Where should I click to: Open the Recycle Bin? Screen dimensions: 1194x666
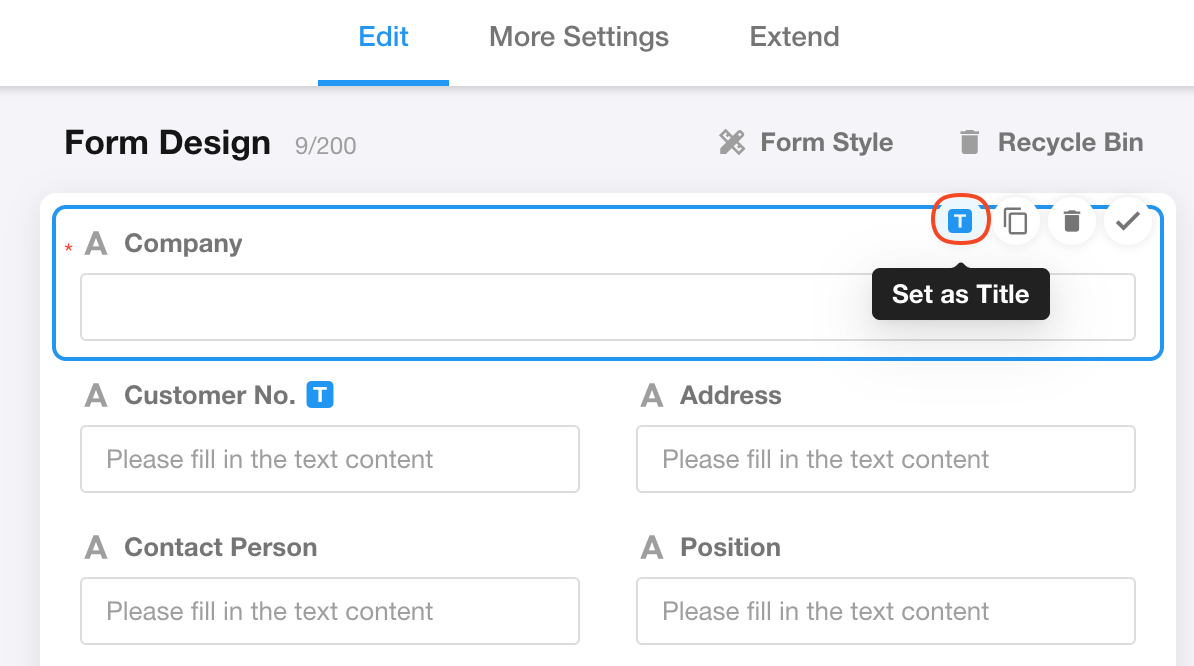(1070, 143)
